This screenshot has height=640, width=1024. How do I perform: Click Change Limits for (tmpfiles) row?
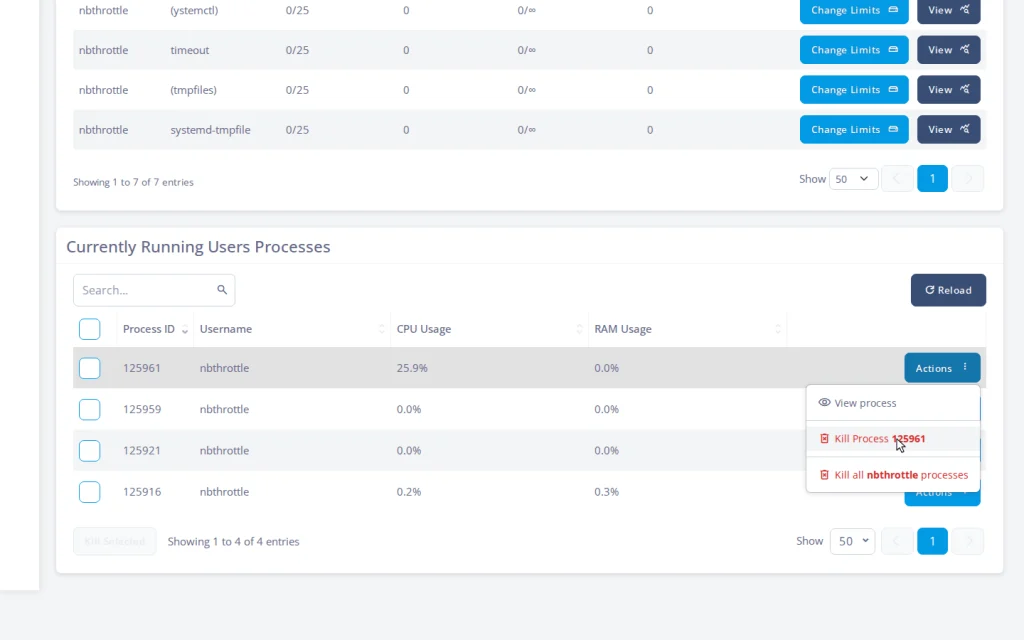coord(854,89)
